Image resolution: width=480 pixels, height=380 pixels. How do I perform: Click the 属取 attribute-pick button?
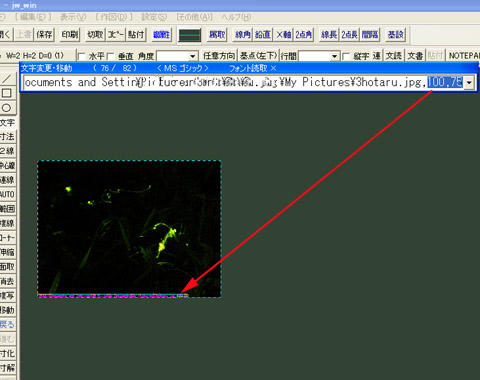point(217,34)
